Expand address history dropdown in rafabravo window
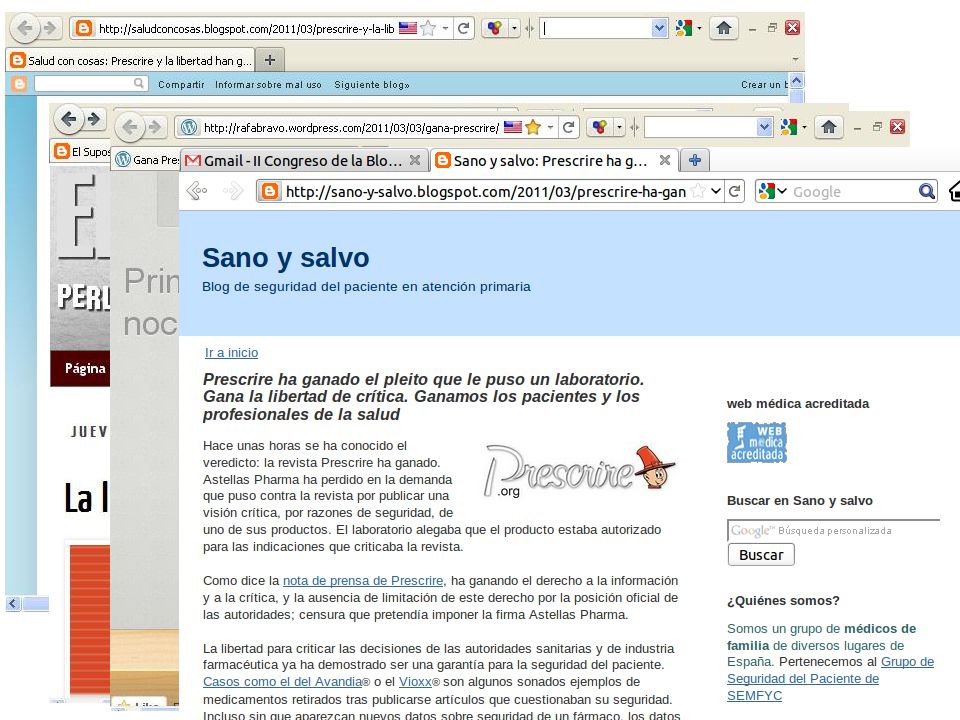The width and height of the screenshot is (960, 720). (x=550, y=127)
